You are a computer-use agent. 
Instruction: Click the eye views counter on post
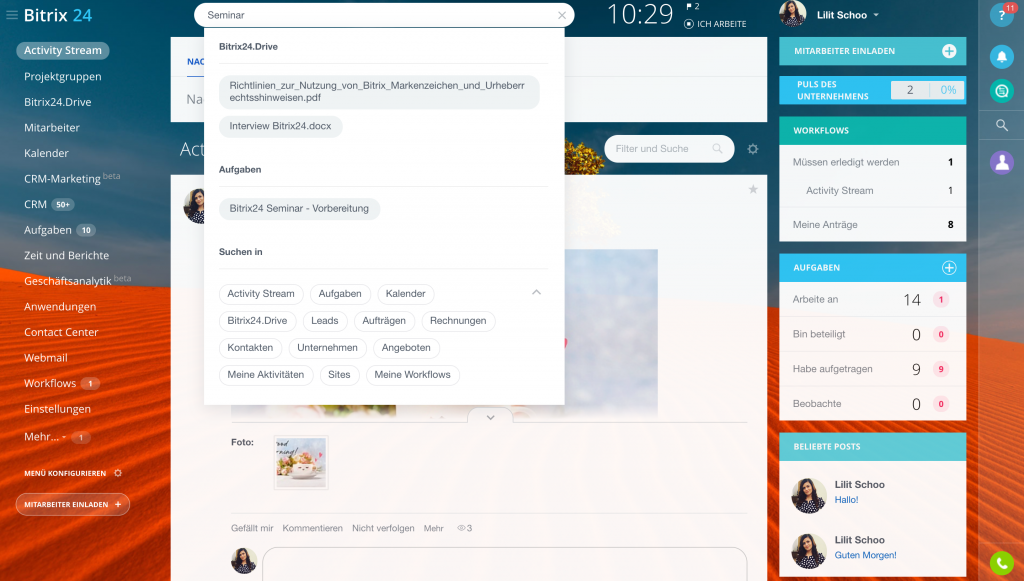coord(464,528)
